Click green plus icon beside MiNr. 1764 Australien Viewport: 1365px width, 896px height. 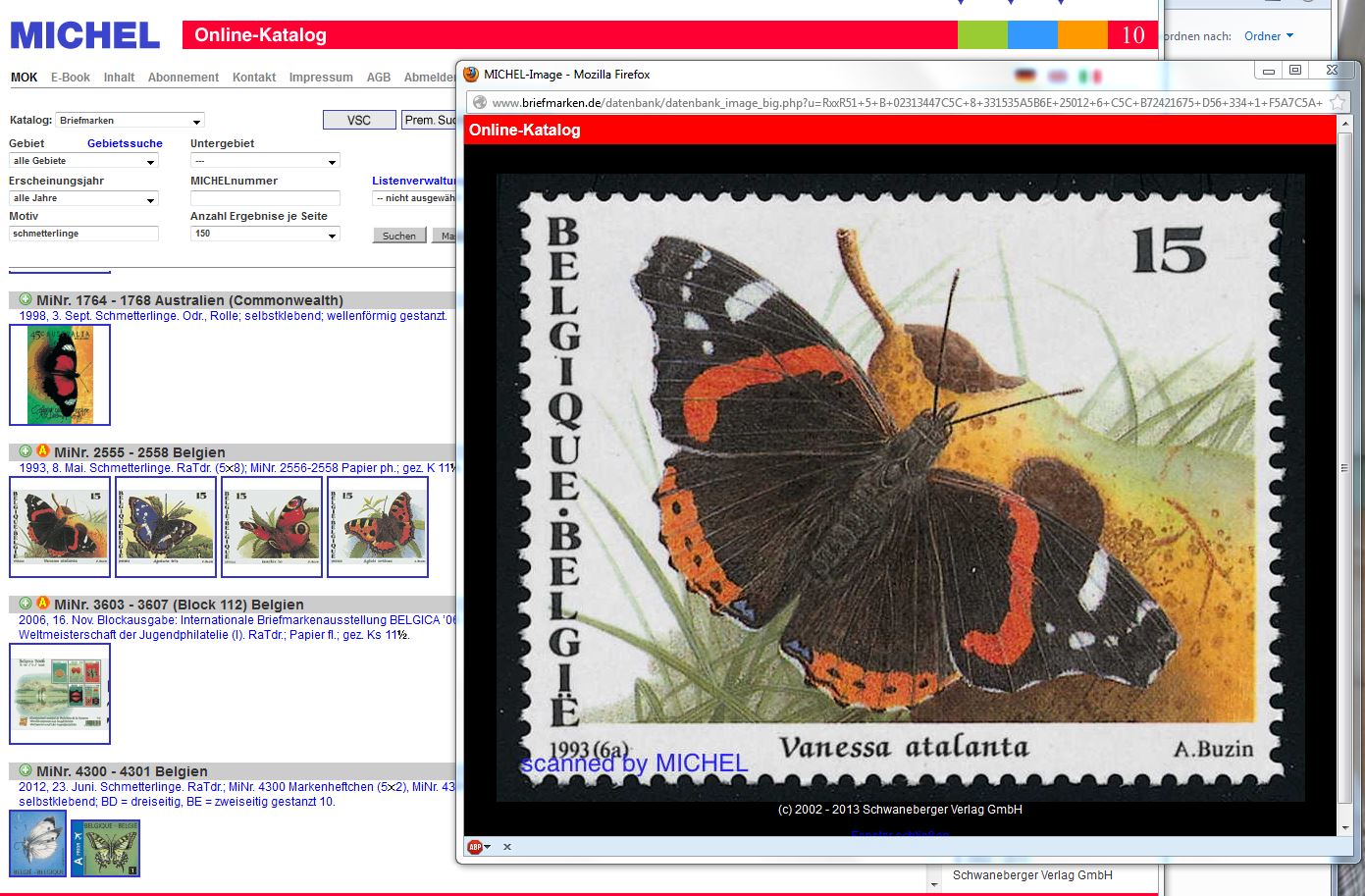click(26, 299)
